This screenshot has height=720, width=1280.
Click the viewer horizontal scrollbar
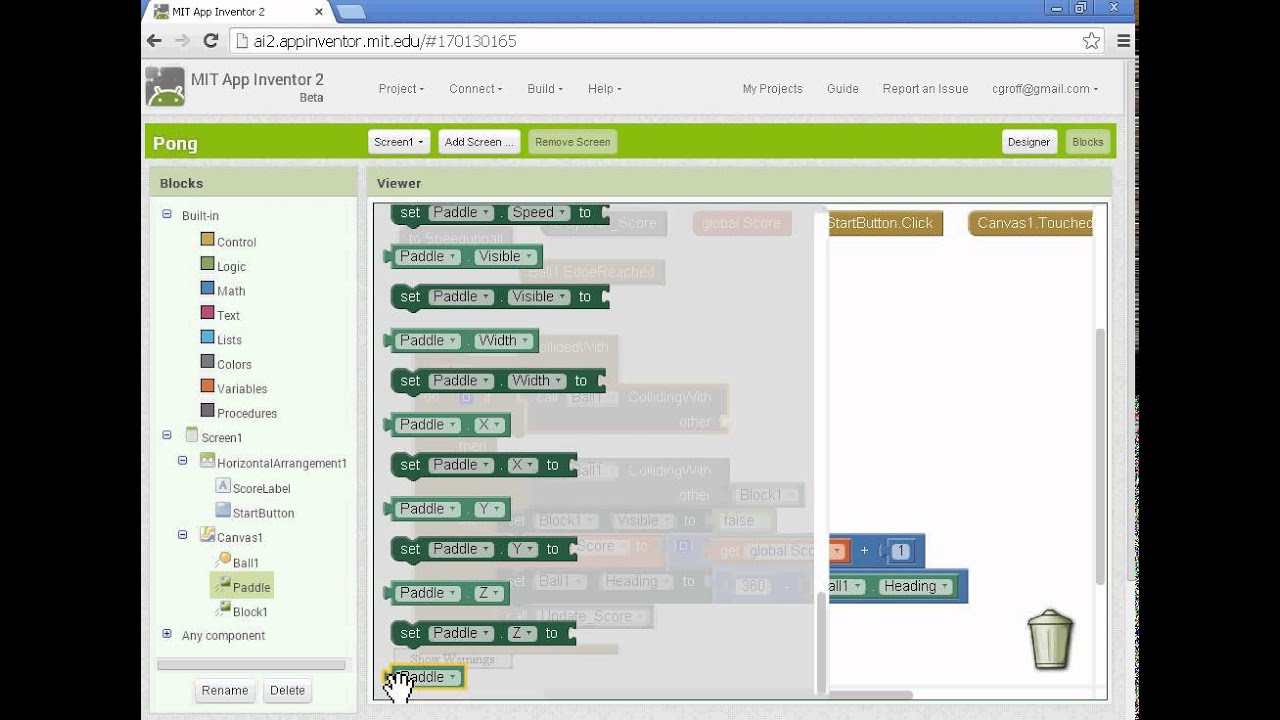(x=870, y=694)
